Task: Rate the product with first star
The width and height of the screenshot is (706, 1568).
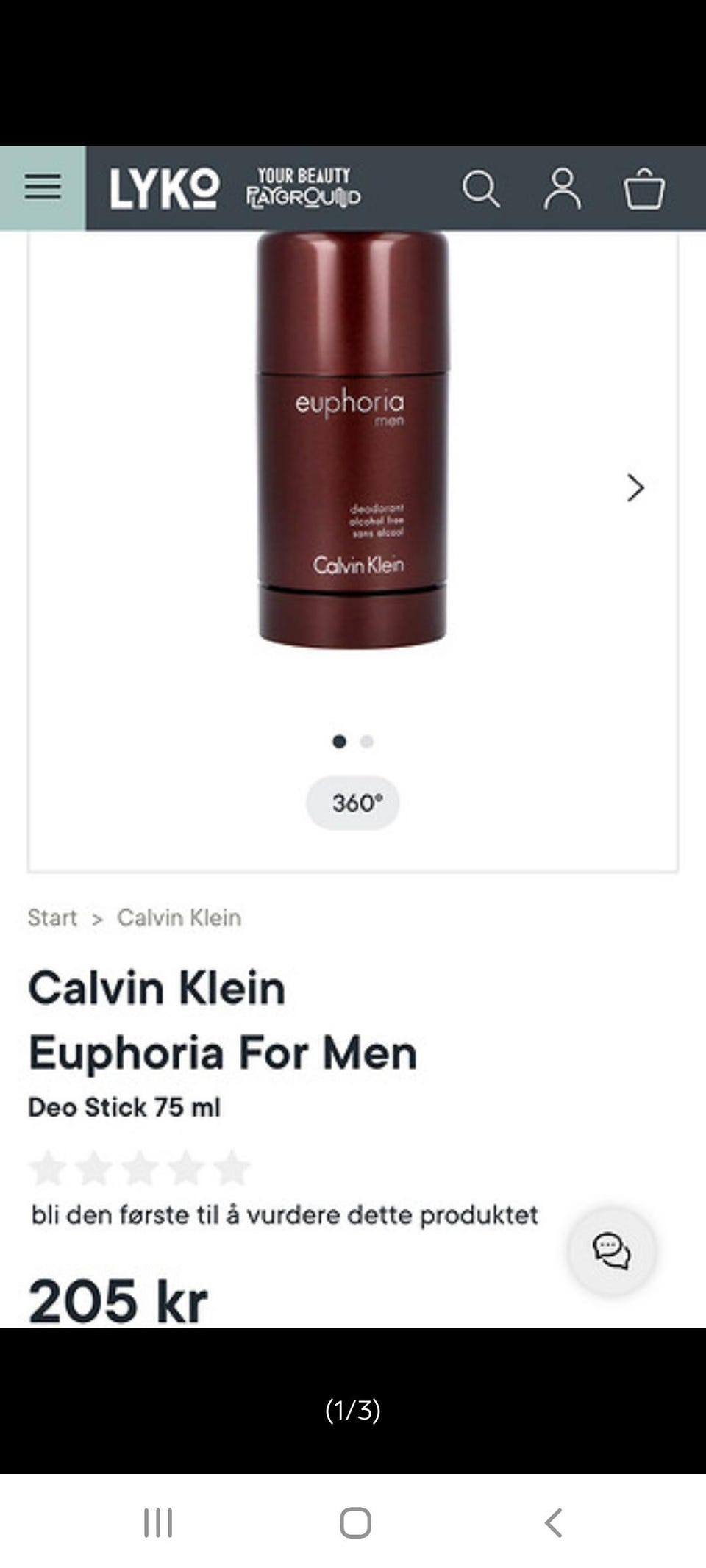Action: (x=48, y=1168)
